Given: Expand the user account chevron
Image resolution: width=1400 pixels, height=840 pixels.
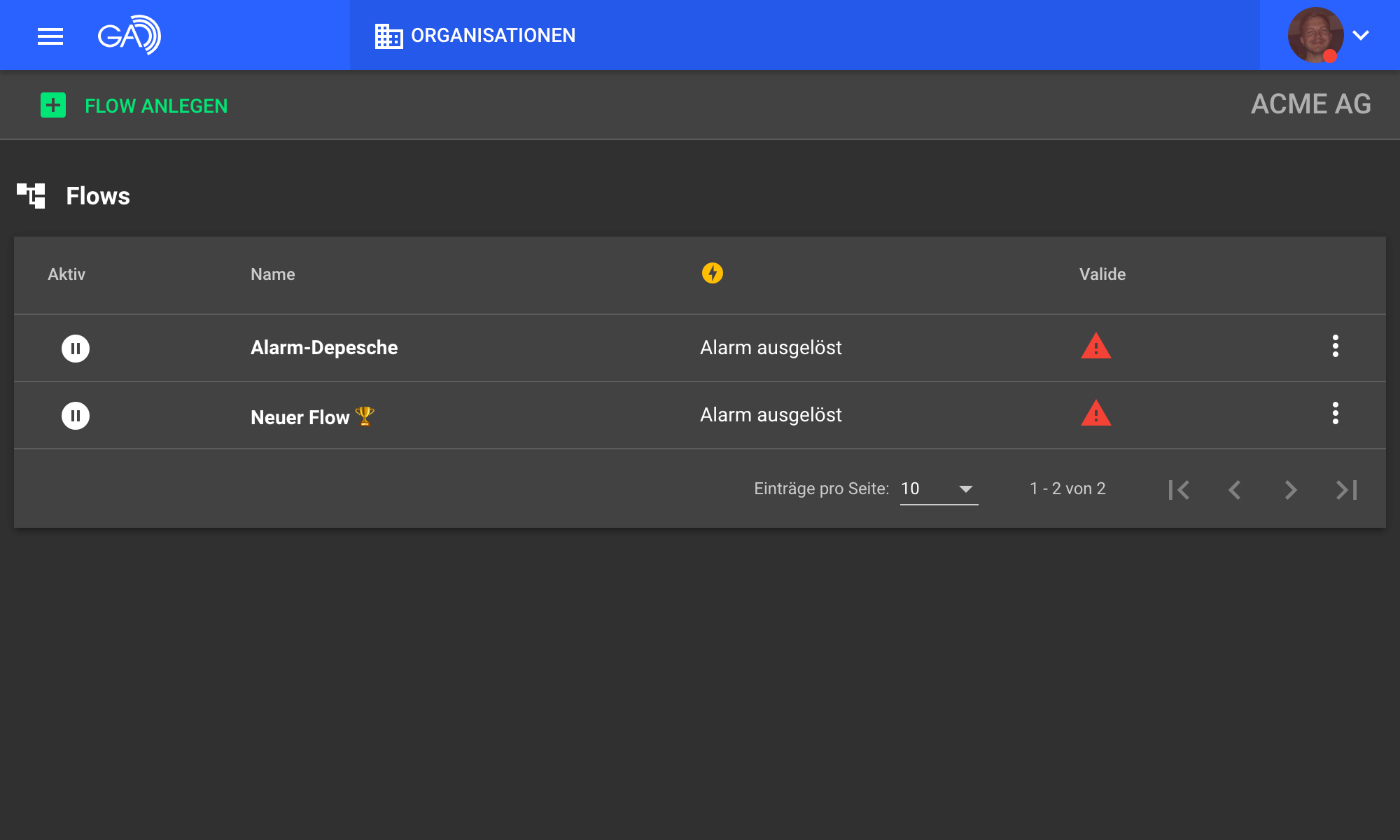Looking at the screenshot, I should pyautogui.click(x=1361, y=35).
